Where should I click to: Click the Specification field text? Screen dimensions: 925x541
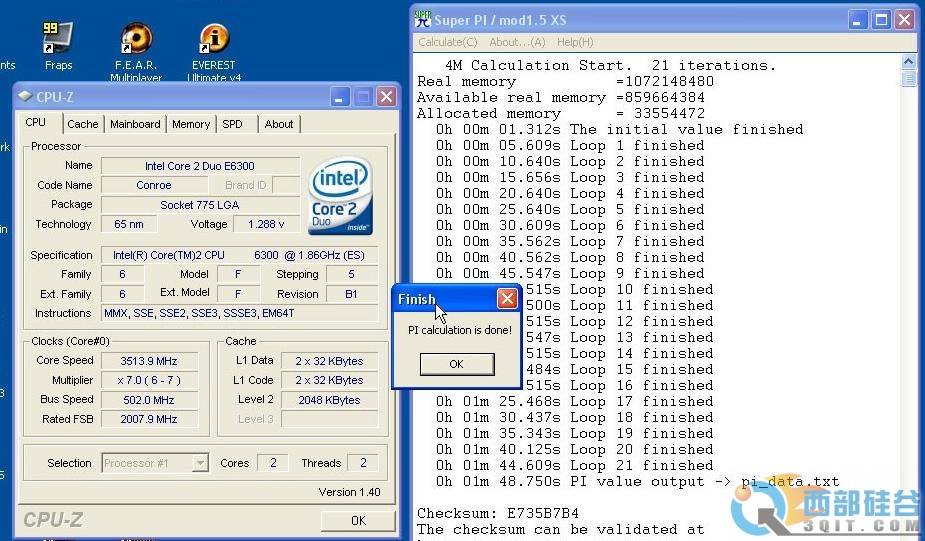(239, 255)
